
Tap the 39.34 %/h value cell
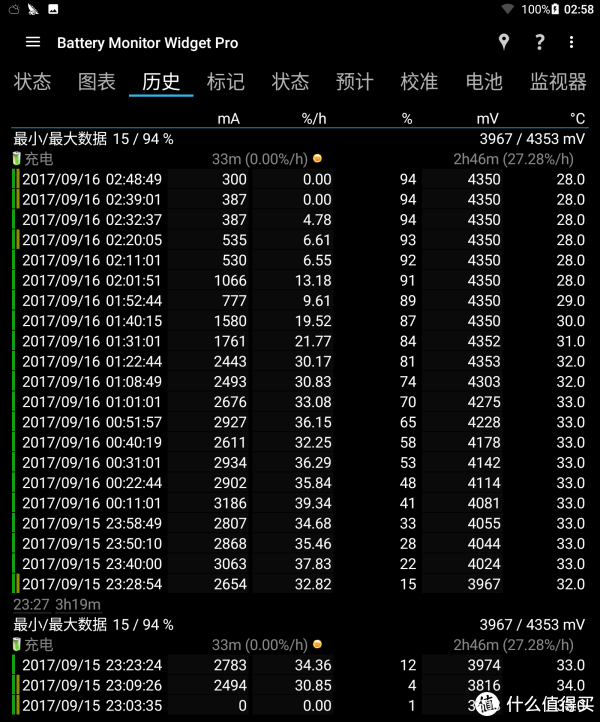[x=313, y=503]
